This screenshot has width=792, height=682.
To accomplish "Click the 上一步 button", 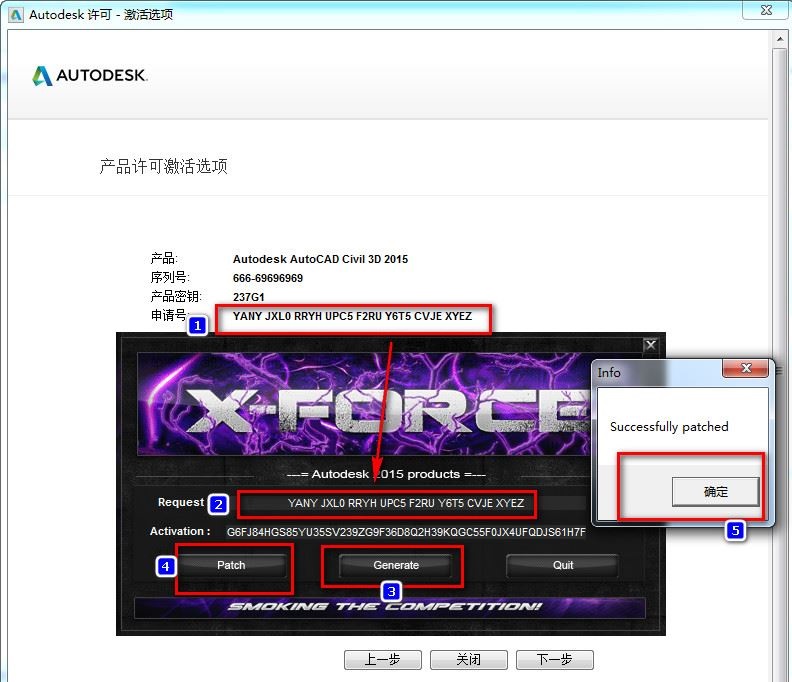I will pyautogui.click(x=382, y=659).
